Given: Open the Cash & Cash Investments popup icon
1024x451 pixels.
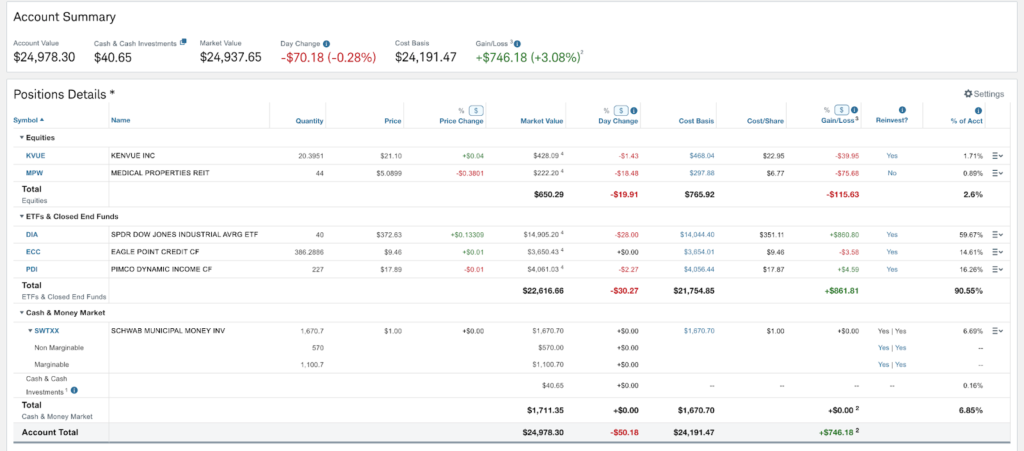Looking at the screenshot, I should pyautogui.click(x=183, y=42).
